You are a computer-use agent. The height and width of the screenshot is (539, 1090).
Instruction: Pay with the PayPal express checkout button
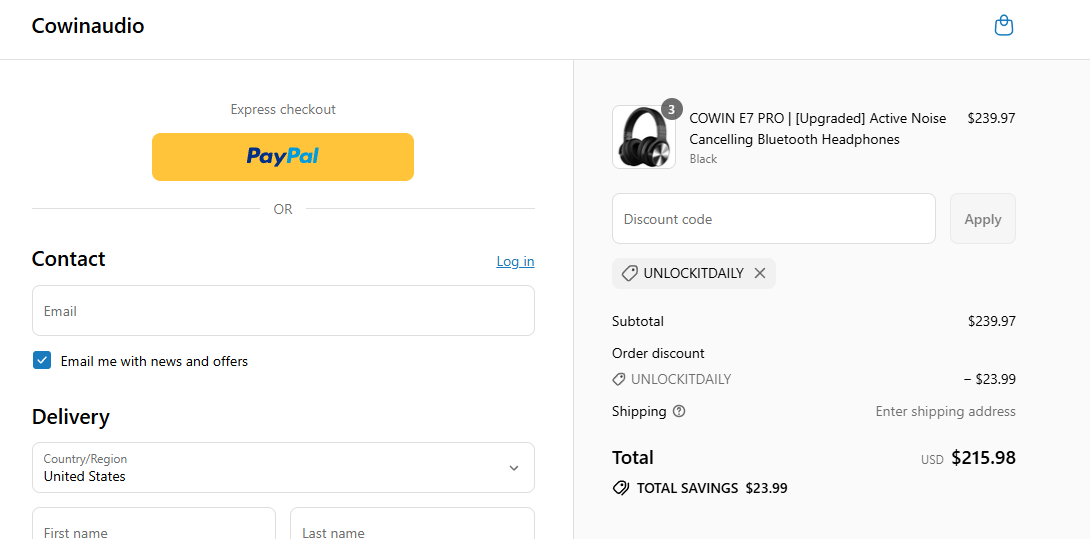(283, 156)
